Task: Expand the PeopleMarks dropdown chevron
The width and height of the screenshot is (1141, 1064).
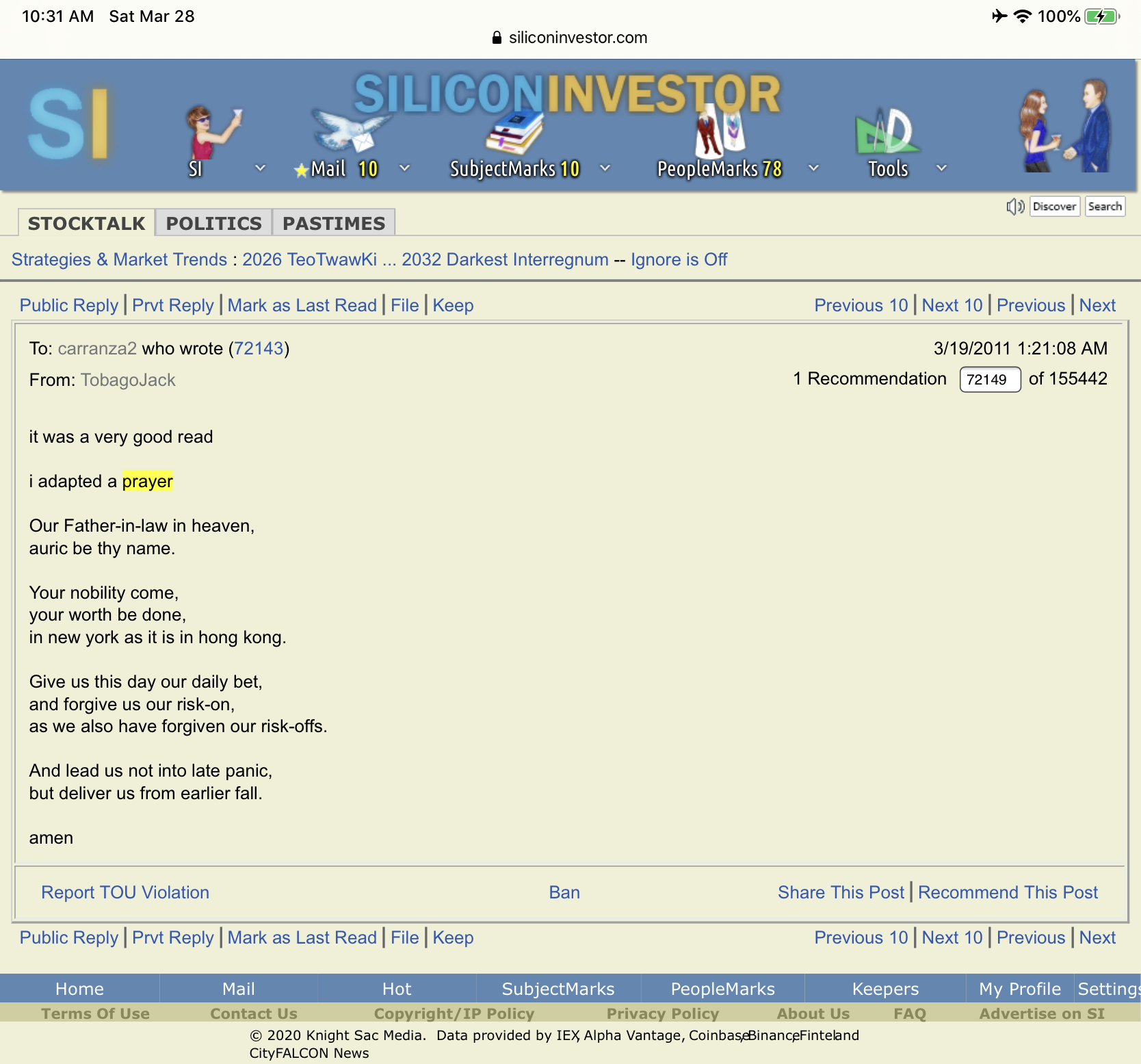Action: coord(814,168)
